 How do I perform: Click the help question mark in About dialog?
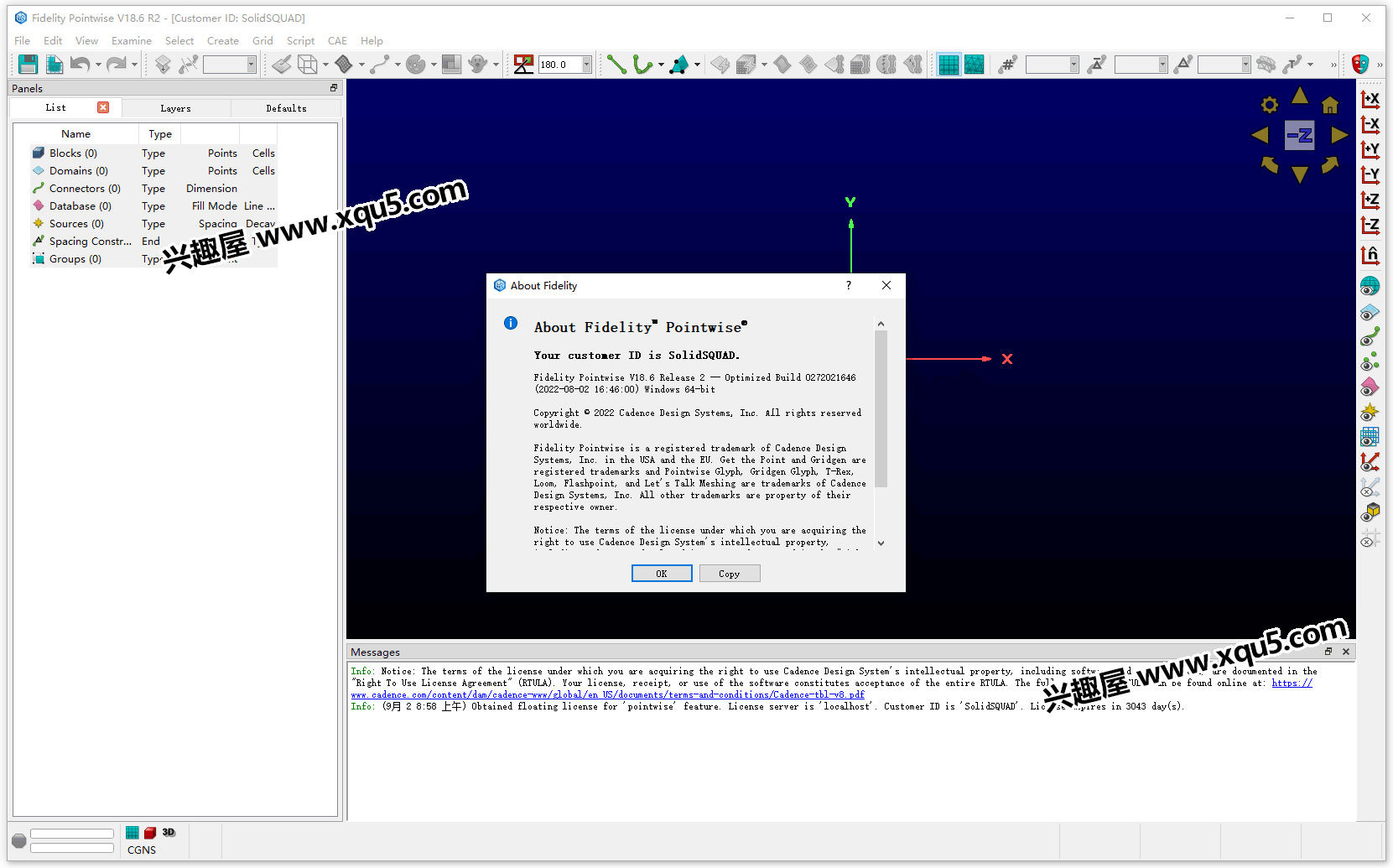849,285
